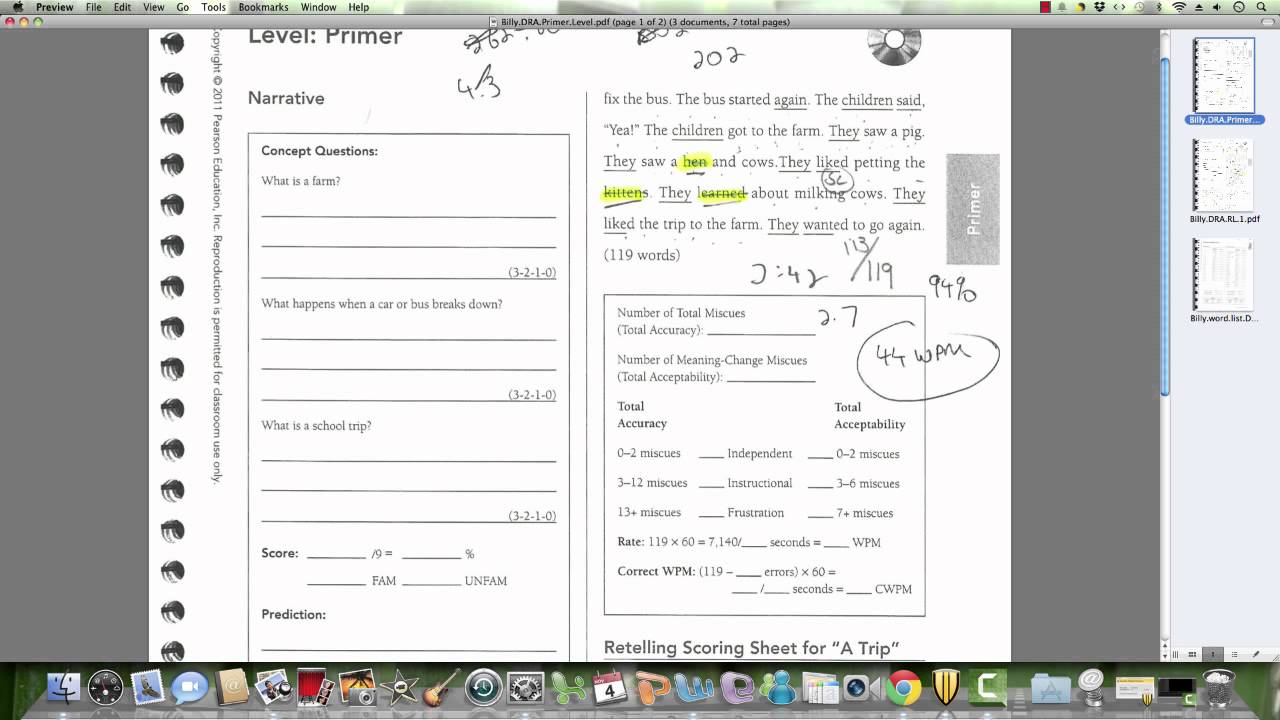Open Camtasia green C icon in Dock
Screen dimensions: 1280x720
990,688
